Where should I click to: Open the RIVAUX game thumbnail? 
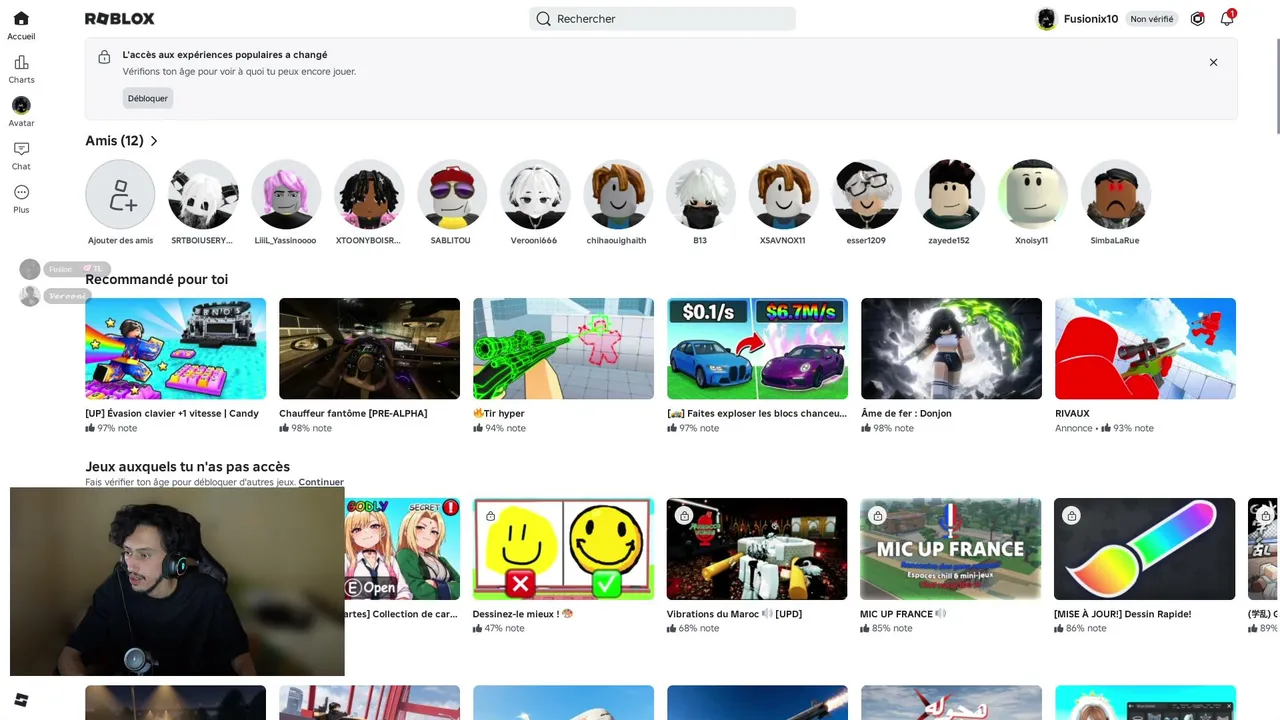point(1146,349)
